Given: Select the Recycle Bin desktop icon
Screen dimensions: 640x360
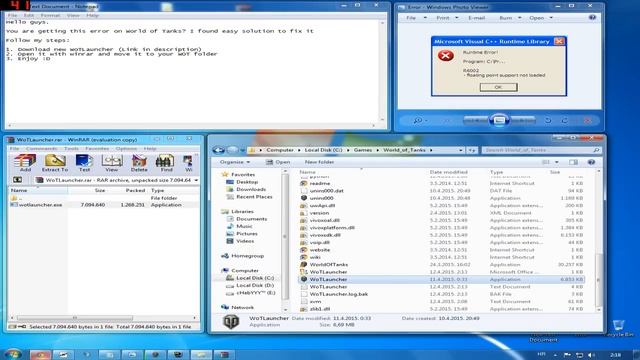Looking at the screenshot, I should click(619, 328).
